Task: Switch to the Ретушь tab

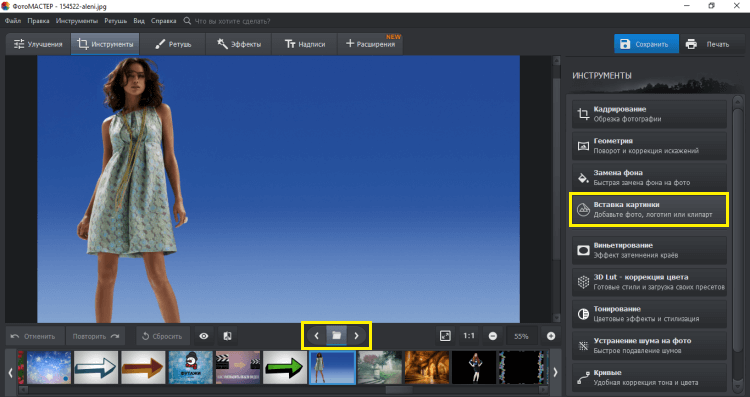Action: (x=173, y=44)
